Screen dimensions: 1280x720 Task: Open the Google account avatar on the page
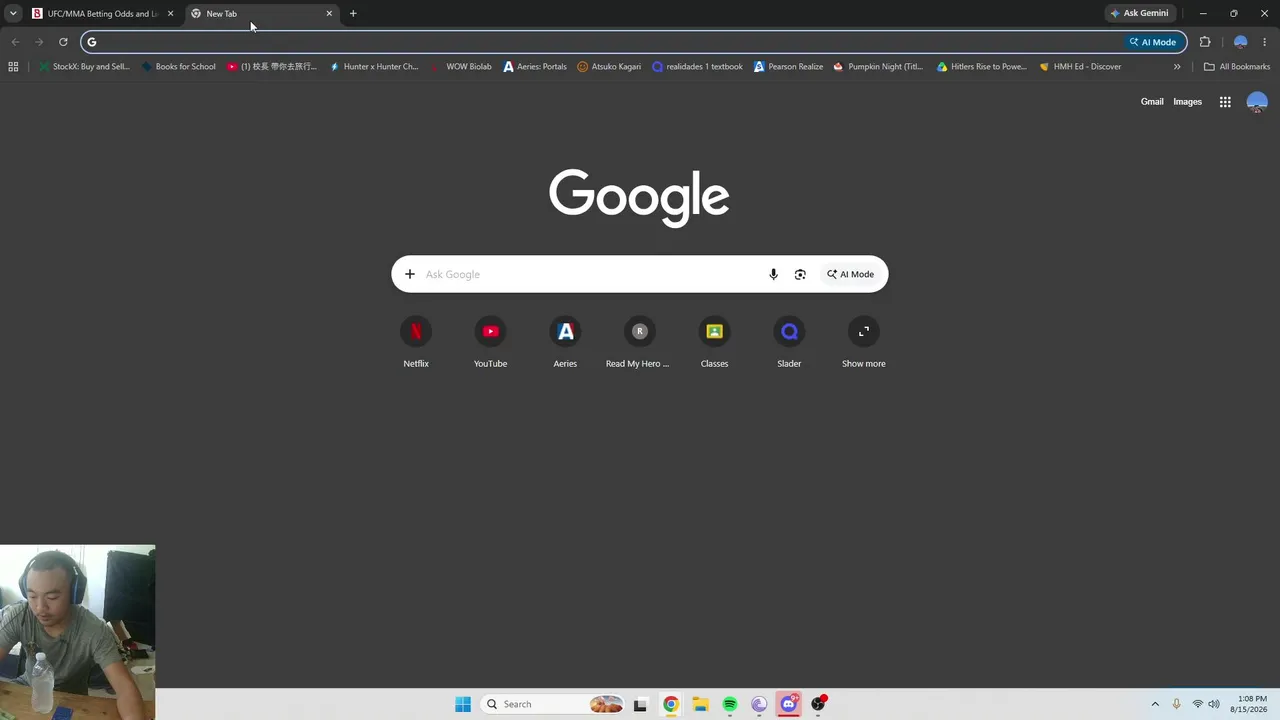1257,102
